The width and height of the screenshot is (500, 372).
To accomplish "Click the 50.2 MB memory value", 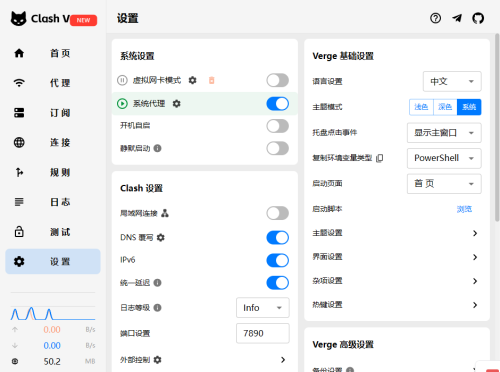I will point(52,361).
